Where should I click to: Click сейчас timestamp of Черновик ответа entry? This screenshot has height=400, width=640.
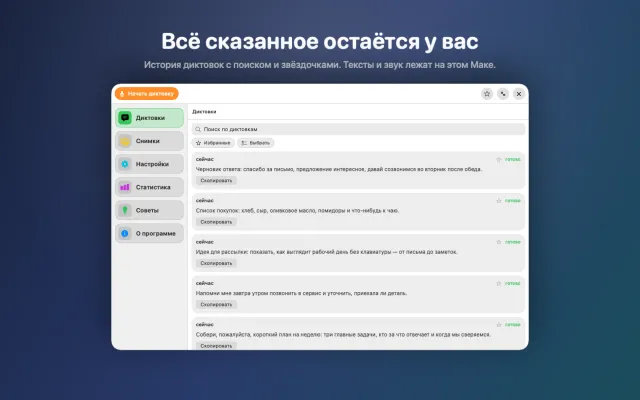tap(204, 159)
